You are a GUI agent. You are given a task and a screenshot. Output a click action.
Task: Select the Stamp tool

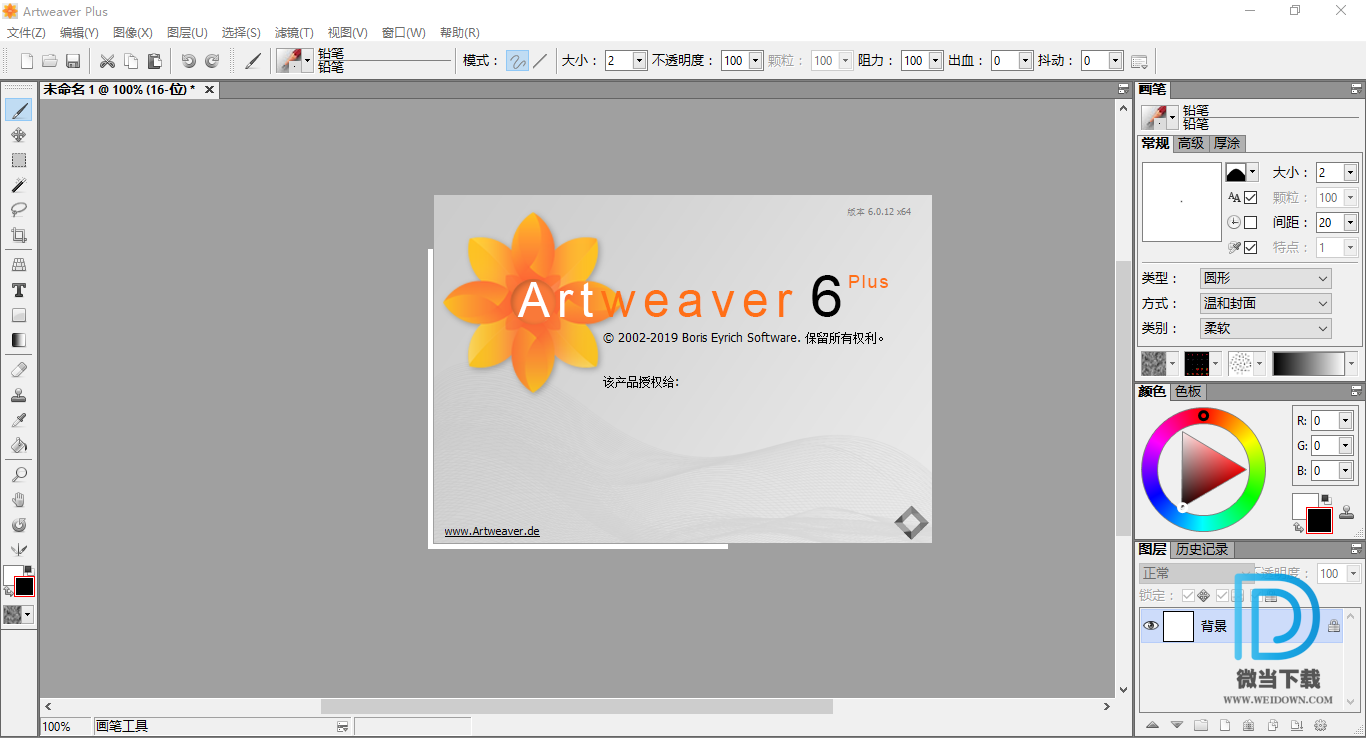tap(18, 395)
